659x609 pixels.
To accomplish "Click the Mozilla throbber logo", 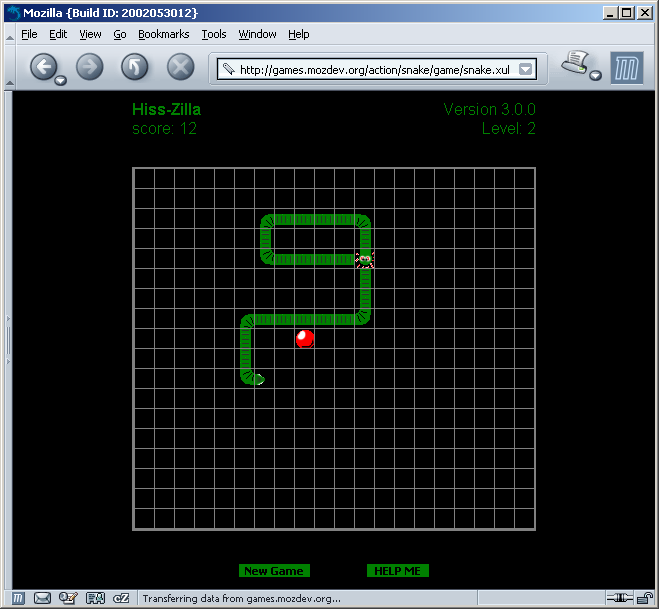I will coord(625,67).
